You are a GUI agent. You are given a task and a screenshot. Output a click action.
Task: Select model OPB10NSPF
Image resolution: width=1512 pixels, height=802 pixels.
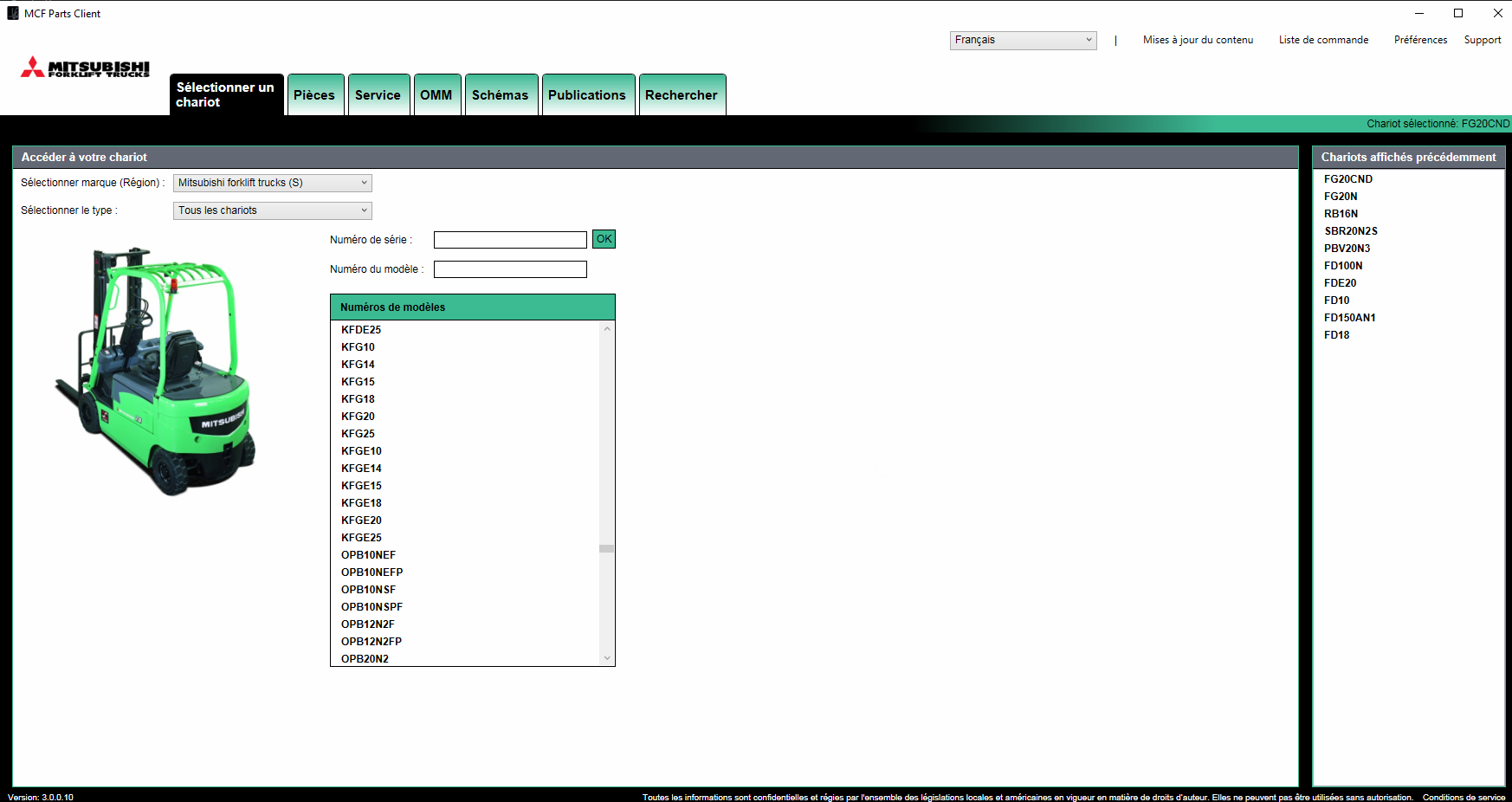(x=372, y=607)
